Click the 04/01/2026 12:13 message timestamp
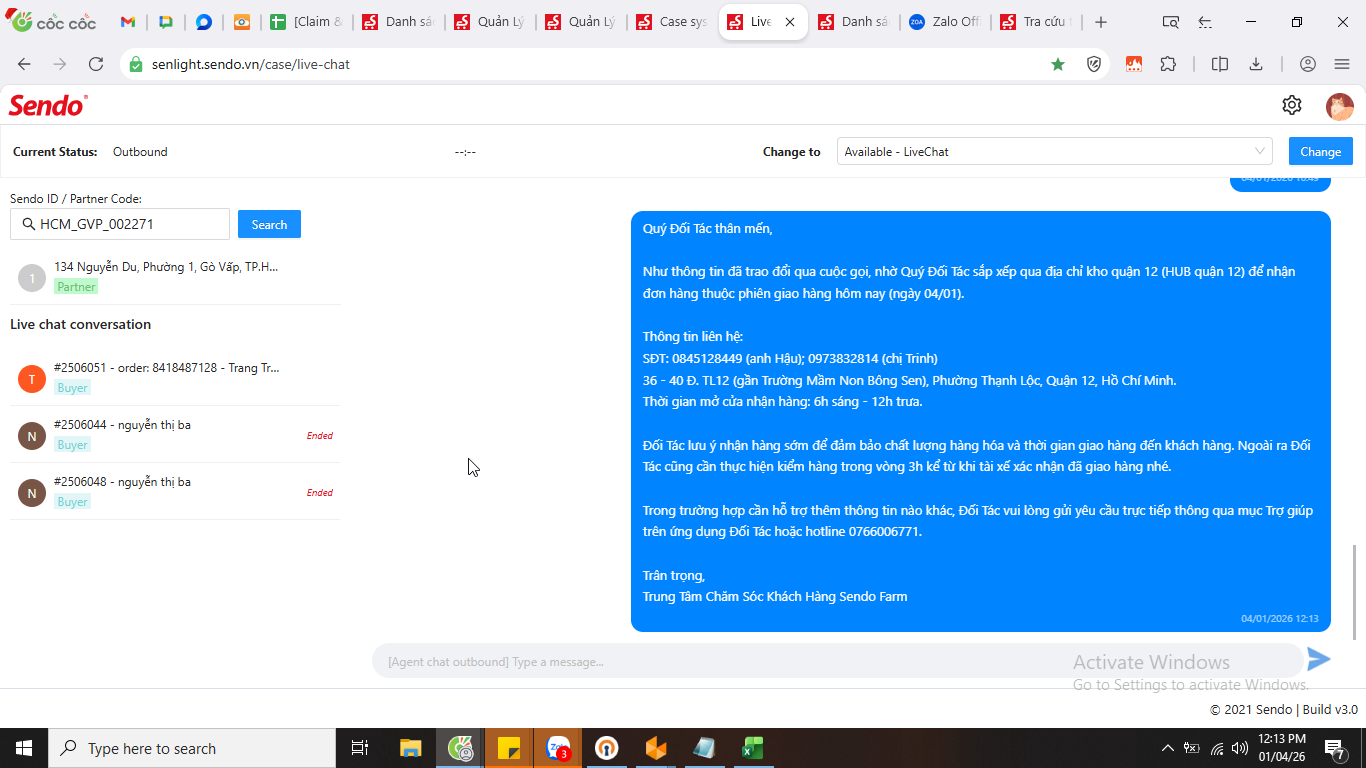1366x768 pixels. [1280, 619]
